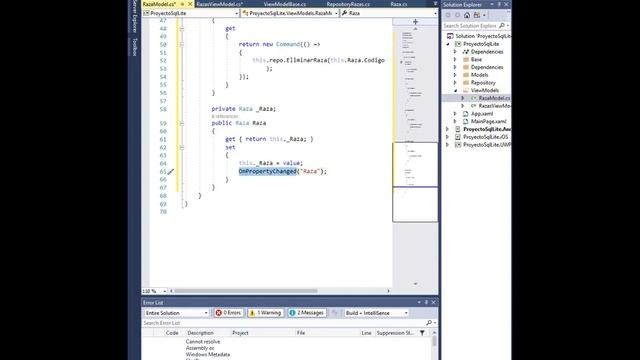The width and height of the screenshot is (640, 360).
Task: Sort Error List by Line column
Action: coord(367,333)
